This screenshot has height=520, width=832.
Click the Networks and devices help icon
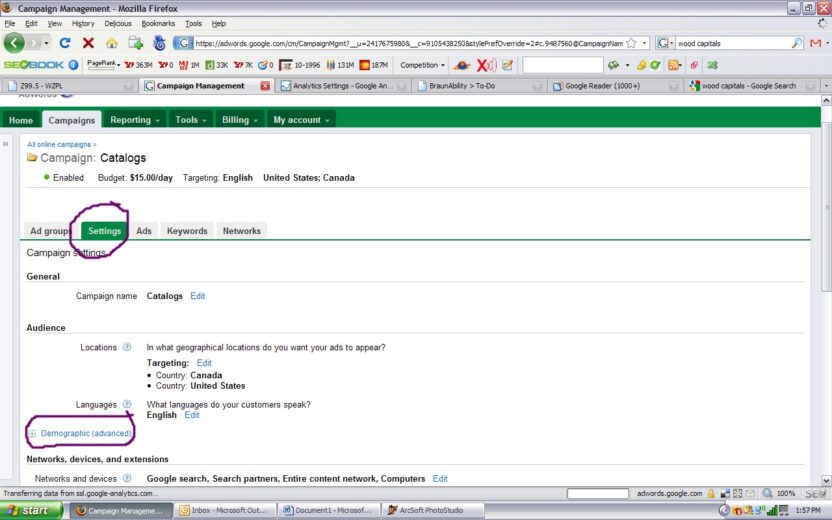127,478
